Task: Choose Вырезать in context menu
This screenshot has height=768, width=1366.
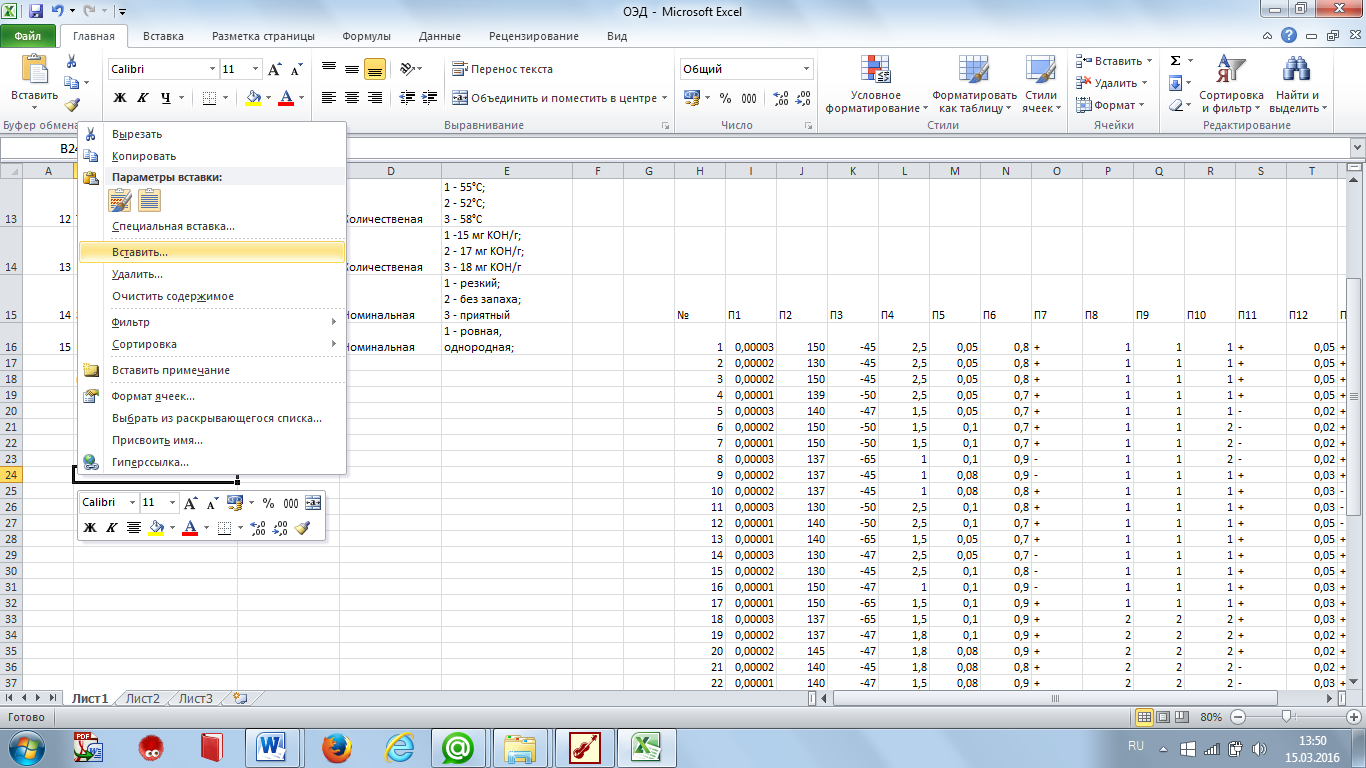Action: click(211, 134)
